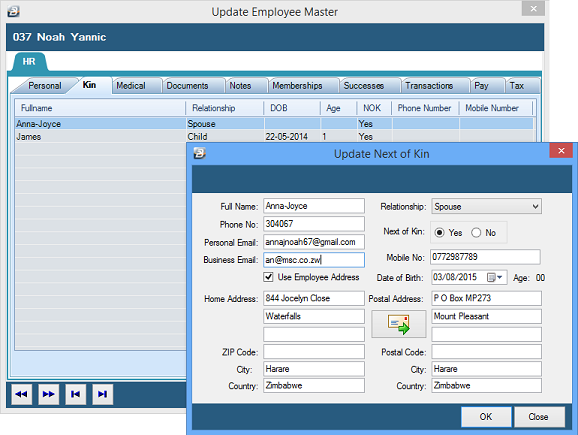Click the home Country field Zimbabwe

click(x=314, y=386)
